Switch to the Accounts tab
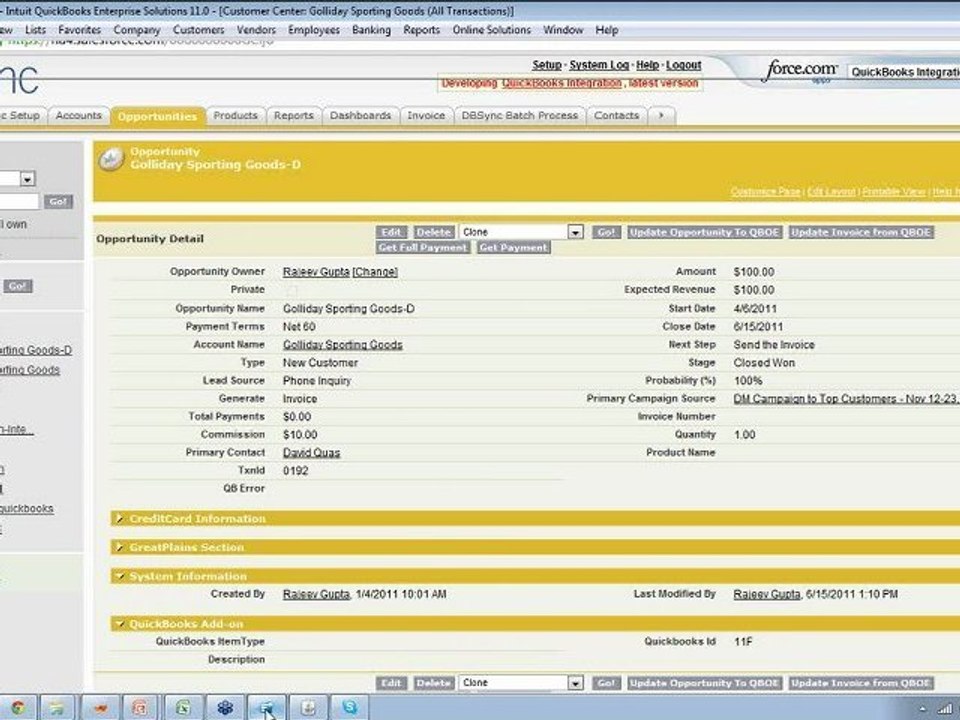The height and width of the screenshot is (720, 960). coord(78,115)
